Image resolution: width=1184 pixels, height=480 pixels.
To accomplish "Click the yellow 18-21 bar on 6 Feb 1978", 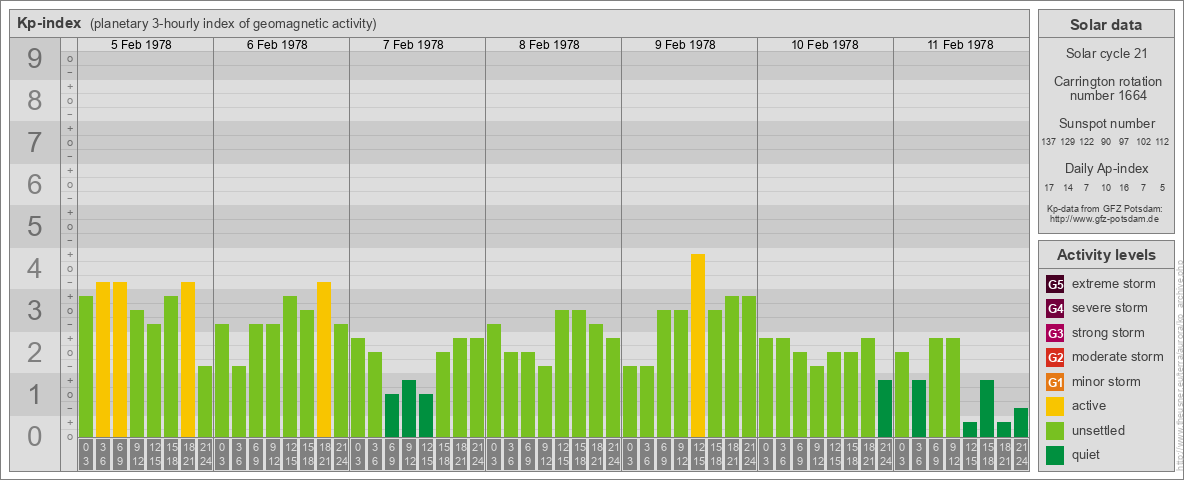I will [324, 360].
